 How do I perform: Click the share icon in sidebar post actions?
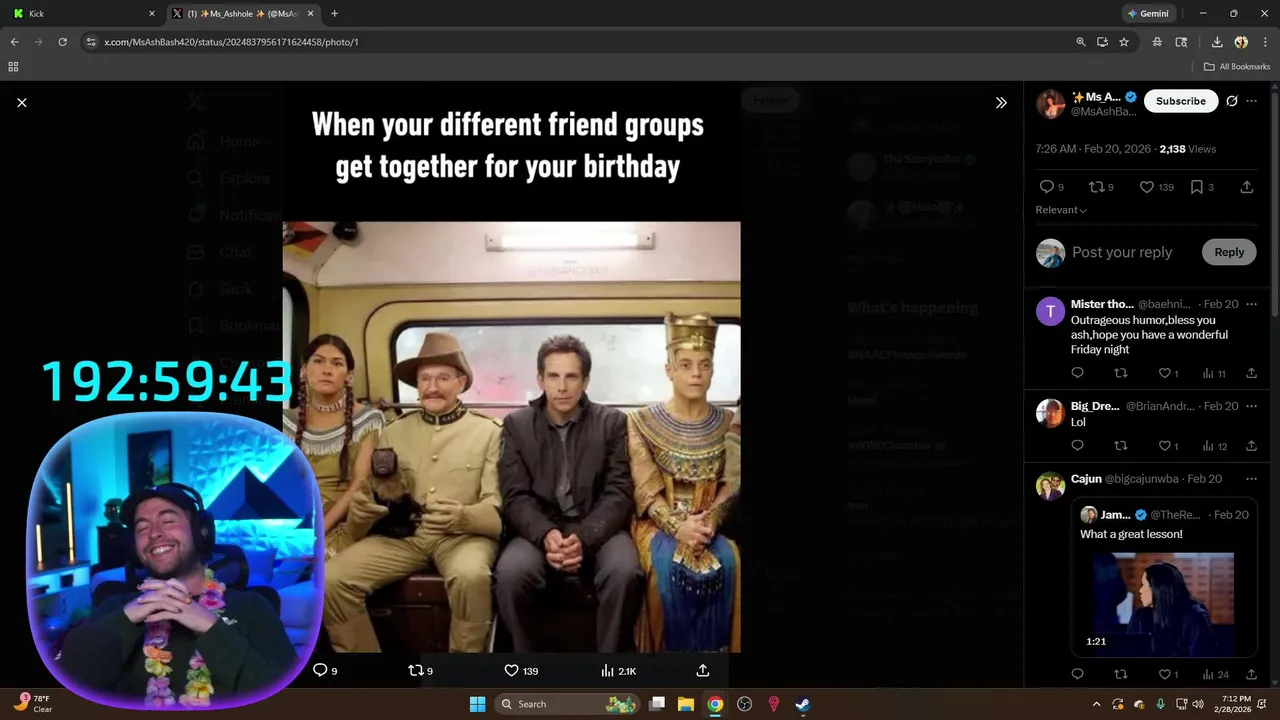1247,187
